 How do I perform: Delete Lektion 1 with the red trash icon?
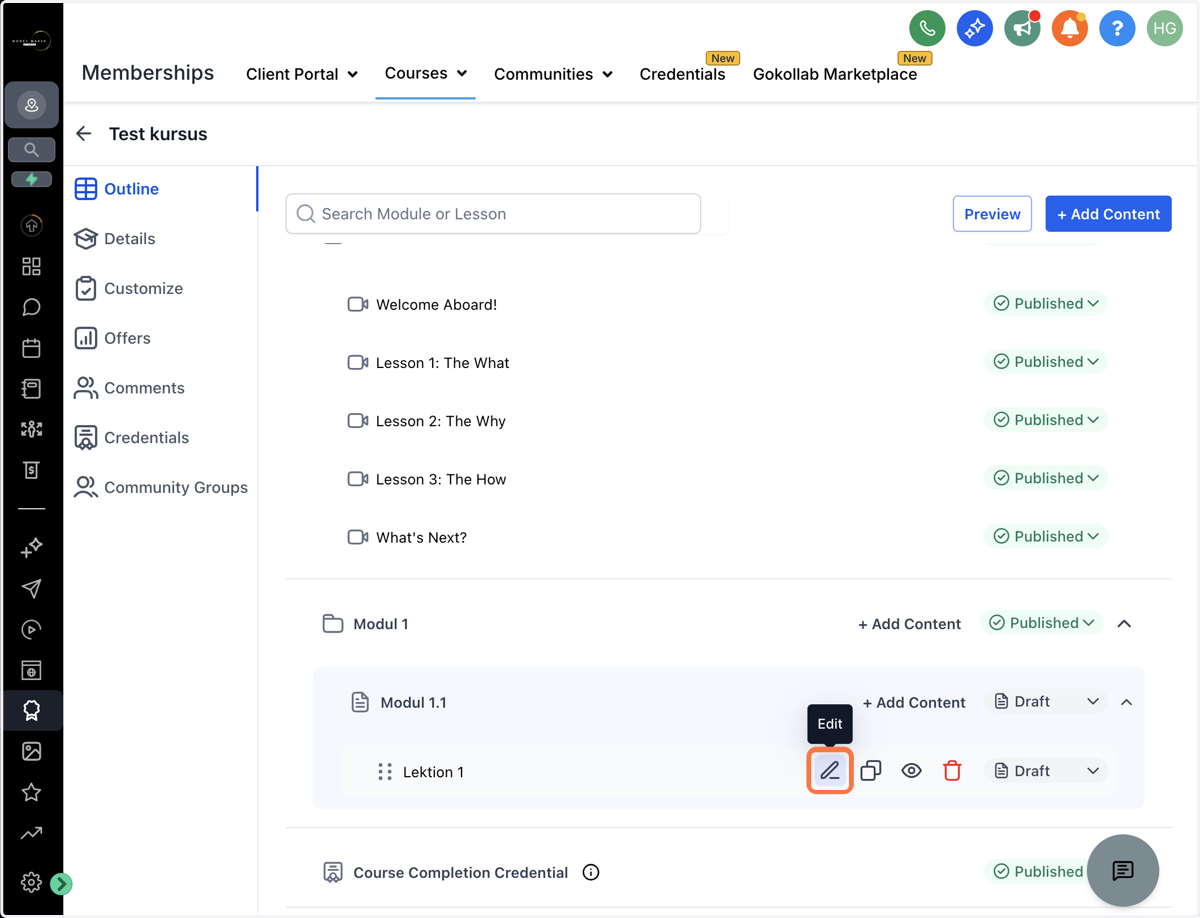(952, 771)
